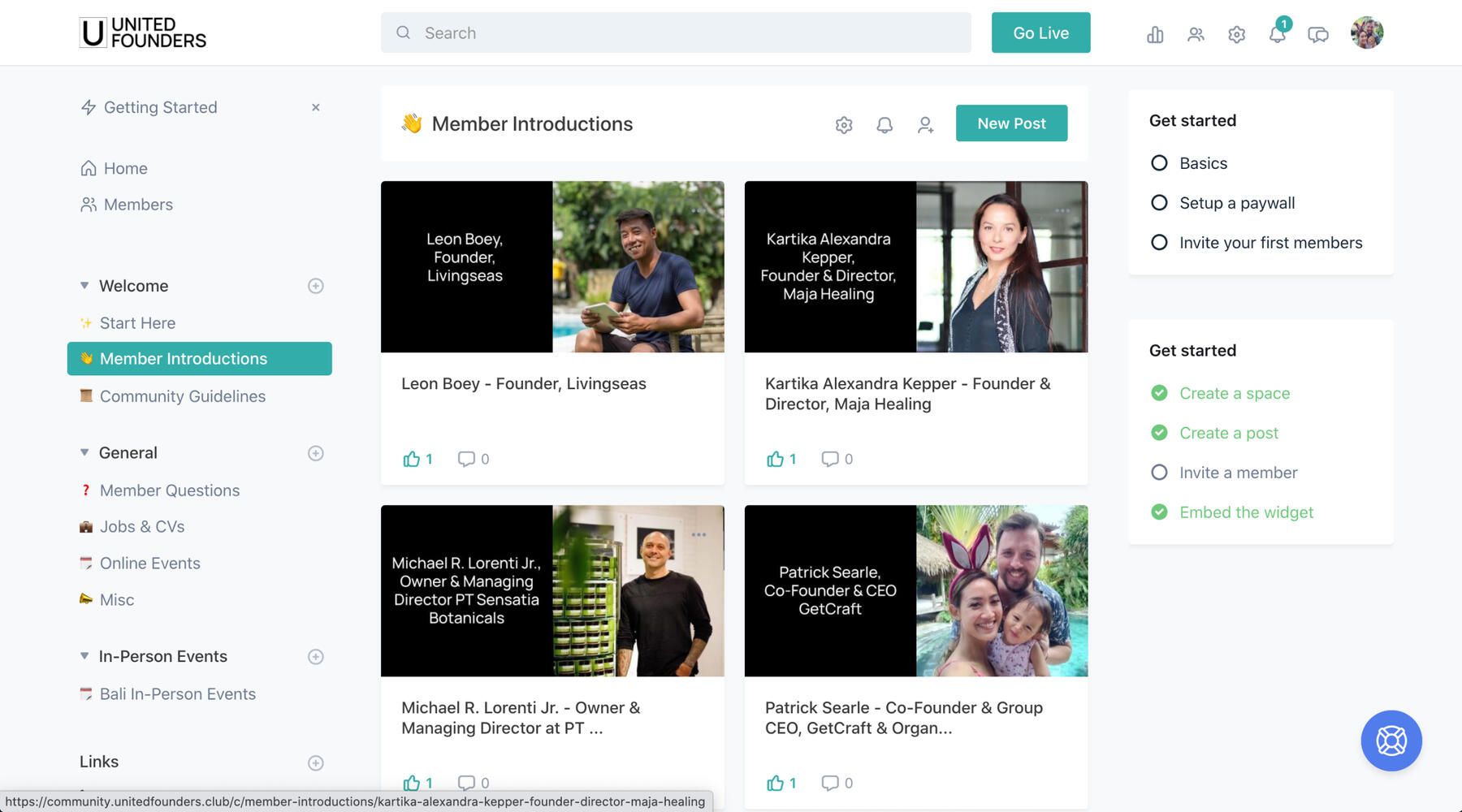The height and width of the screenshot is (812, 1462).
Task: Open the messages chat icon
Action: tap(1317, 34)
